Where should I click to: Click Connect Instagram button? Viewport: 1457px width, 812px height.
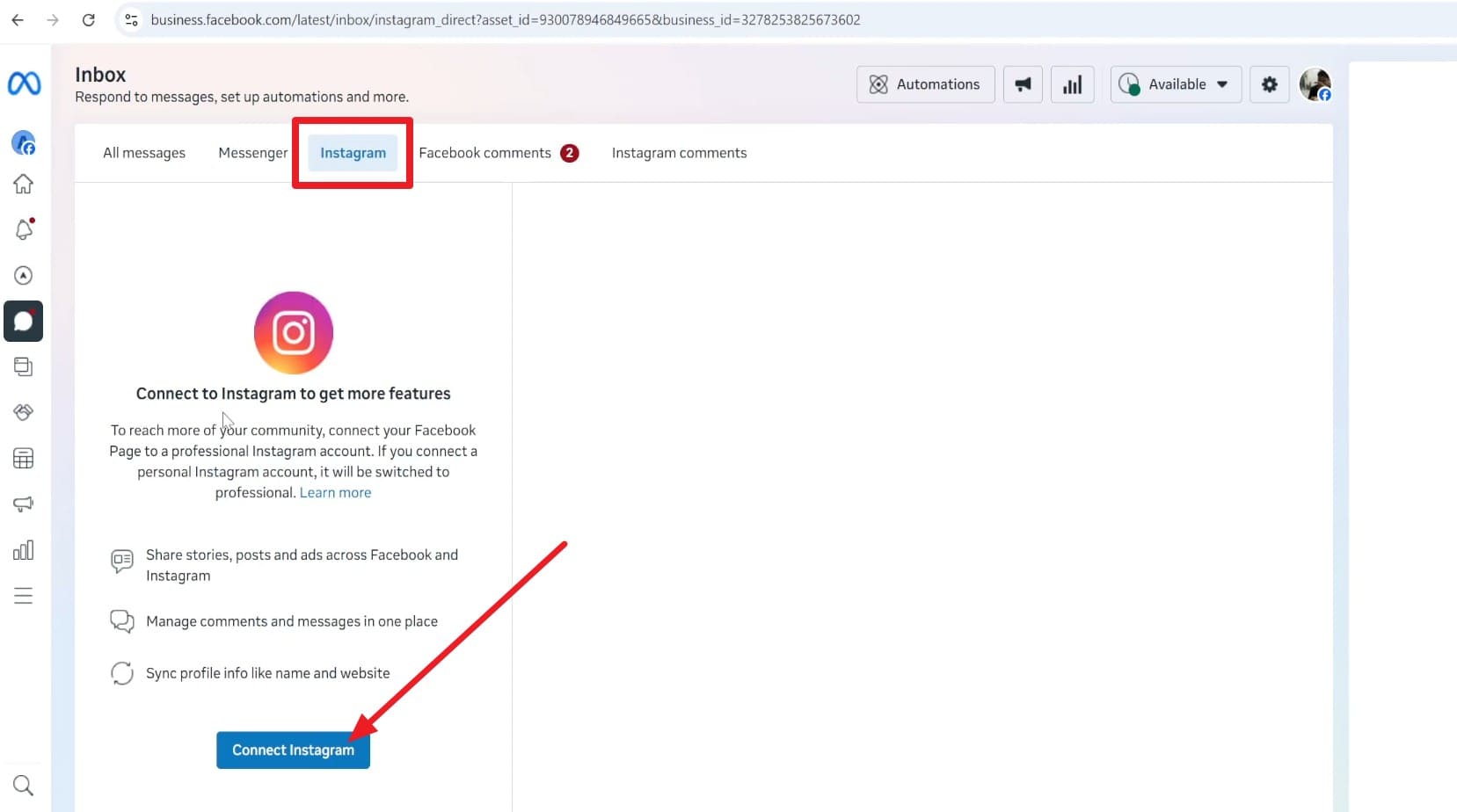pos(293,750)
